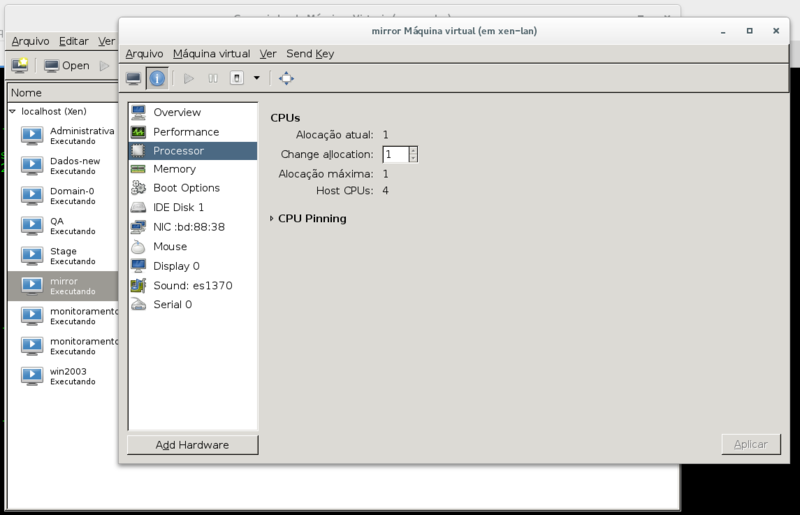Click the Pause virtual machine icon

tap(213, 78)
